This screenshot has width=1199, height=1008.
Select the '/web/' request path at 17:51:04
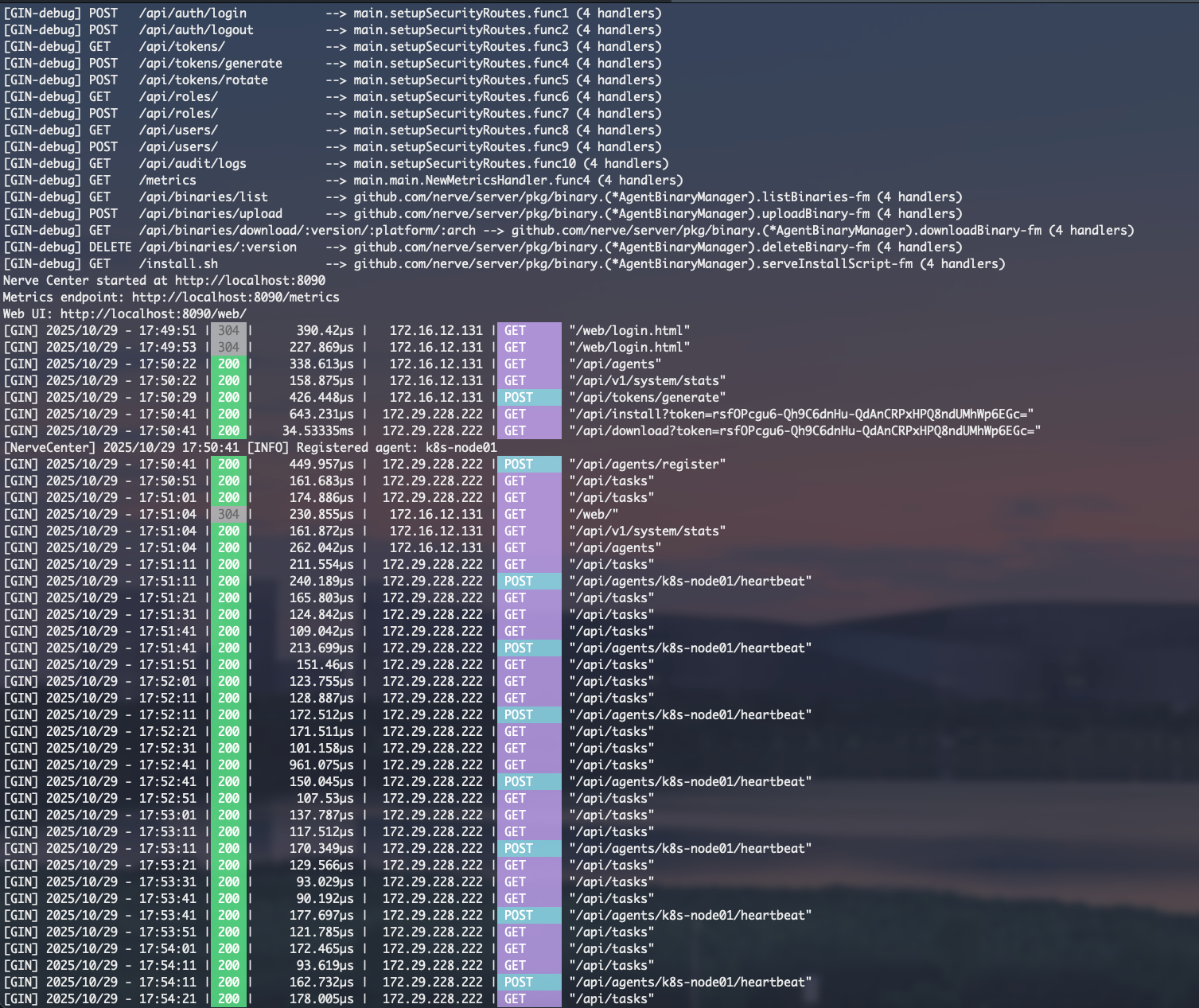[x=594, y=514]
